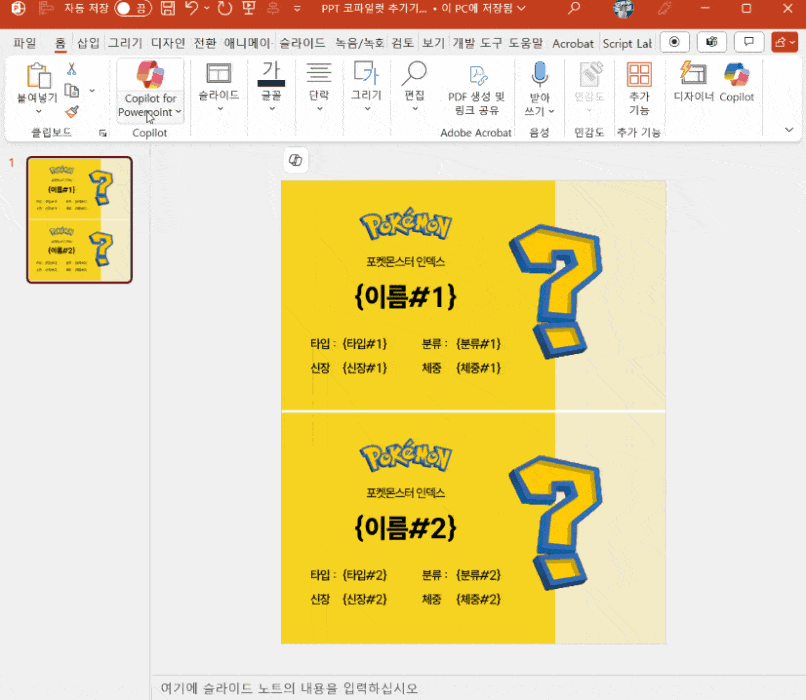Screen dimensions: 806x700
Task: Click the {분류#1} placeholder text
Action: pyautogui.click(x=478, y=343)
